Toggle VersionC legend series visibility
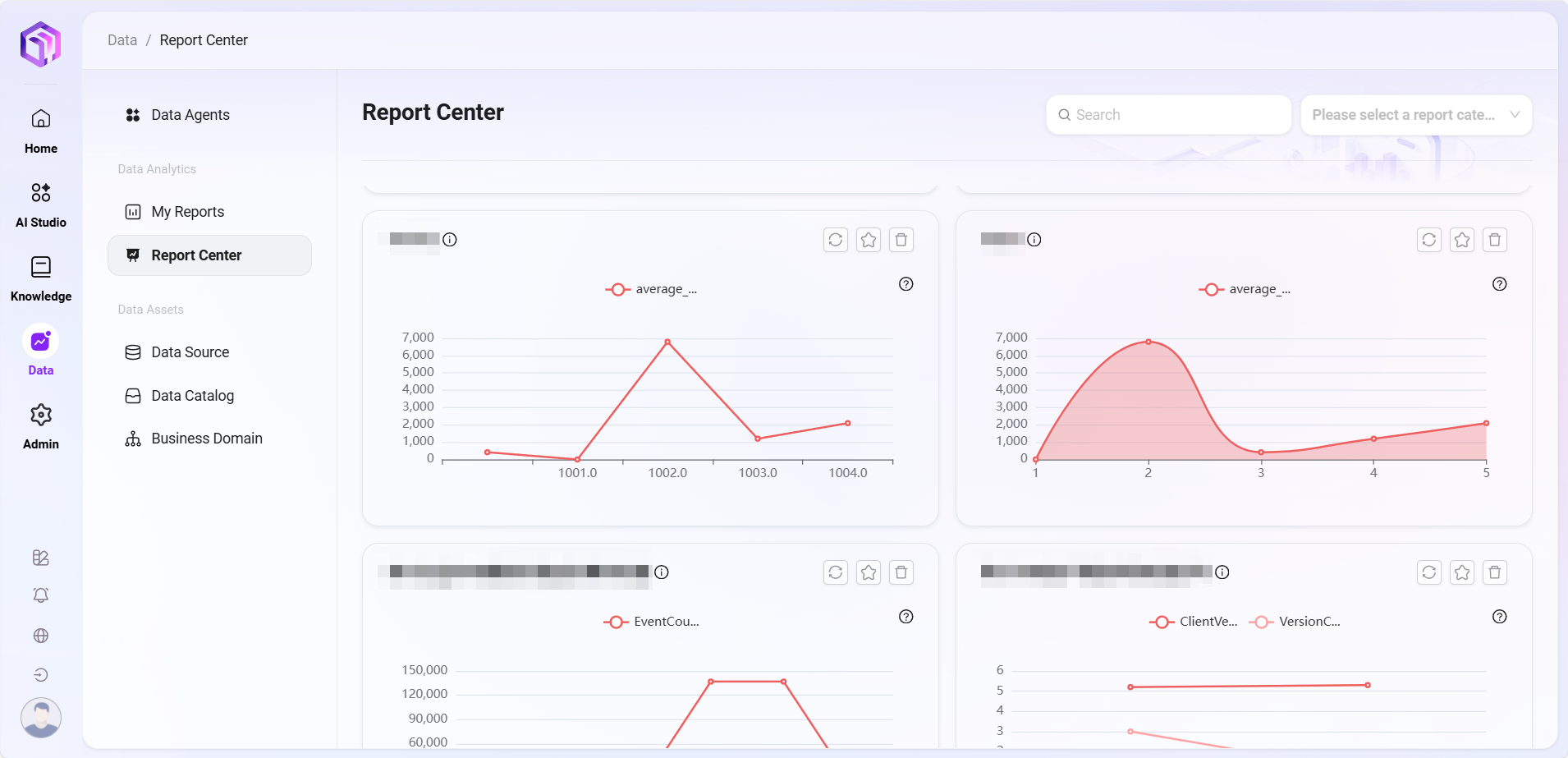Screen dimensions: 1568x758 tap(1295, 622)
